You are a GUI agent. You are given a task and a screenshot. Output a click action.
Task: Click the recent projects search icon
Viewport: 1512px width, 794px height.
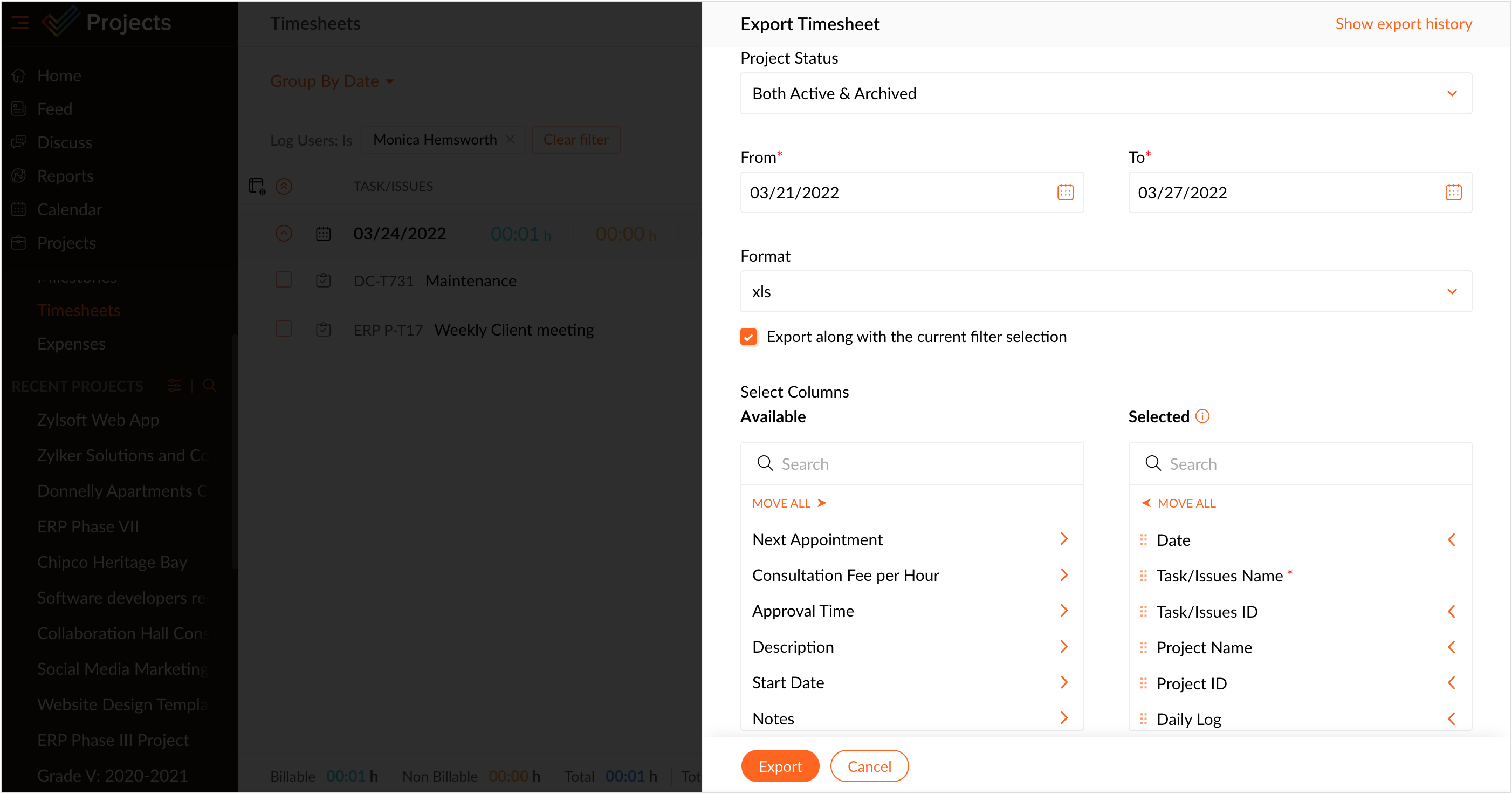coord(210,385)
